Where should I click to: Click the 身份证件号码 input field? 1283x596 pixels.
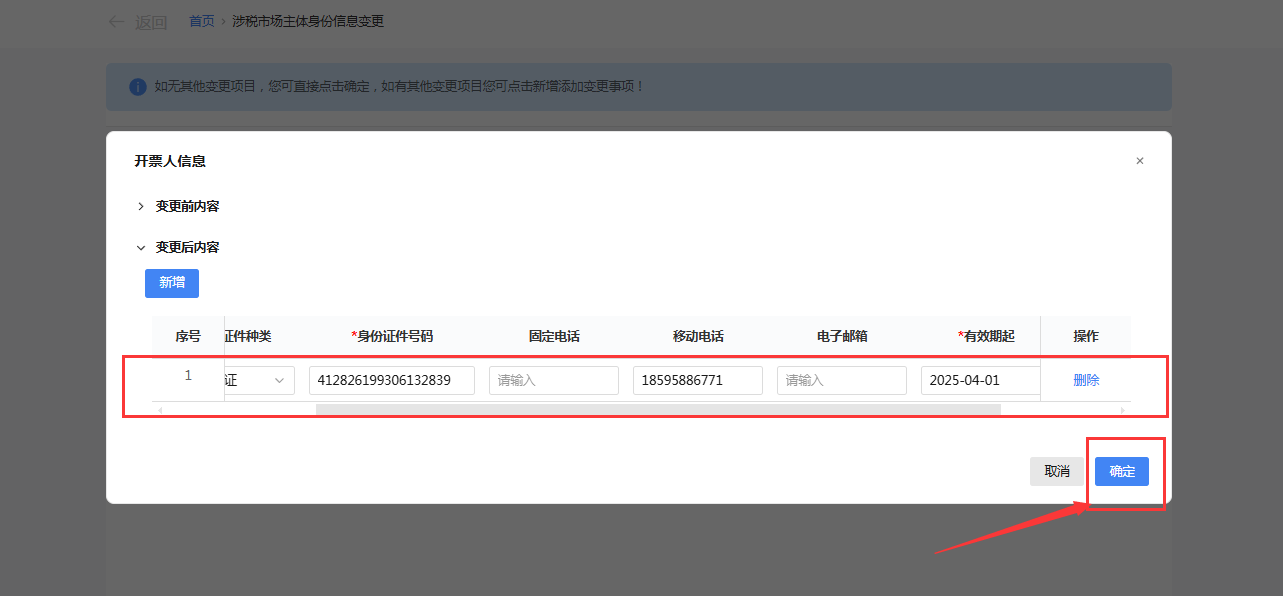(x=392, y=380)
